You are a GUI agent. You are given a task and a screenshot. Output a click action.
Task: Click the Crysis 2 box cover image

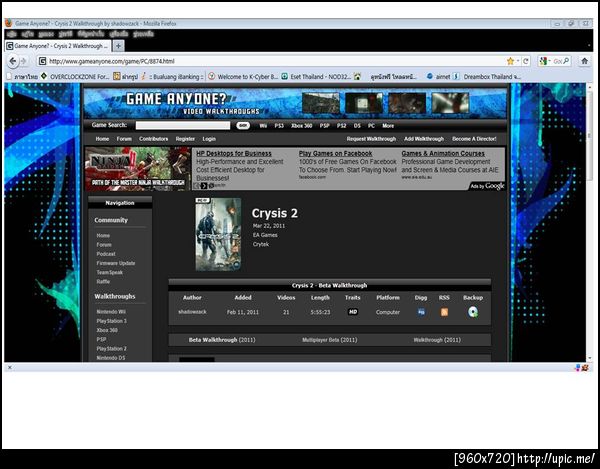(218, 234)
